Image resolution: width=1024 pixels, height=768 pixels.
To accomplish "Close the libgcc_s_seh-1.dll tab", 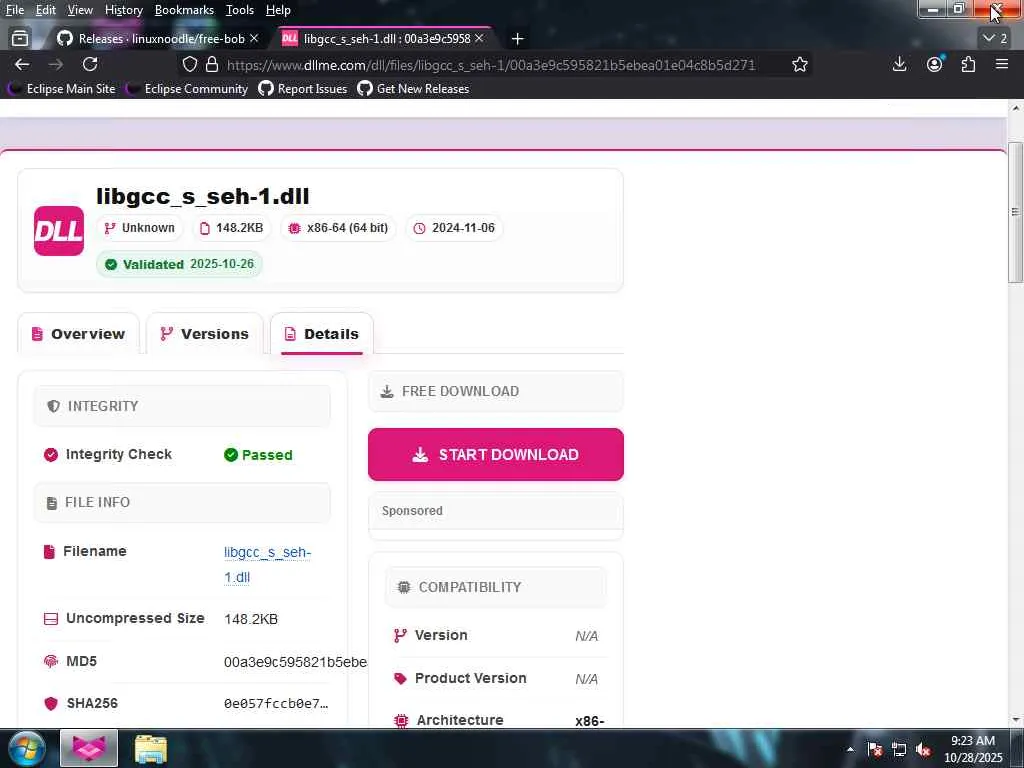I will coord(479,39).
